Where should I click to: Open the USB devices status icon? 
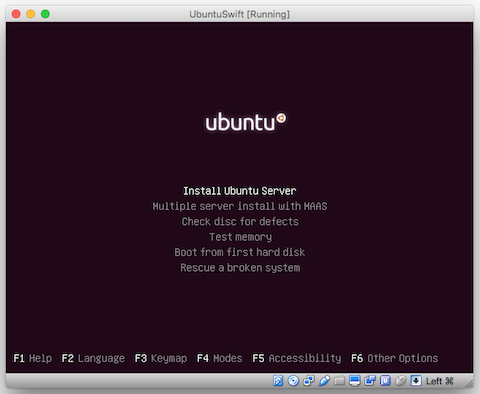pos(324,380)
